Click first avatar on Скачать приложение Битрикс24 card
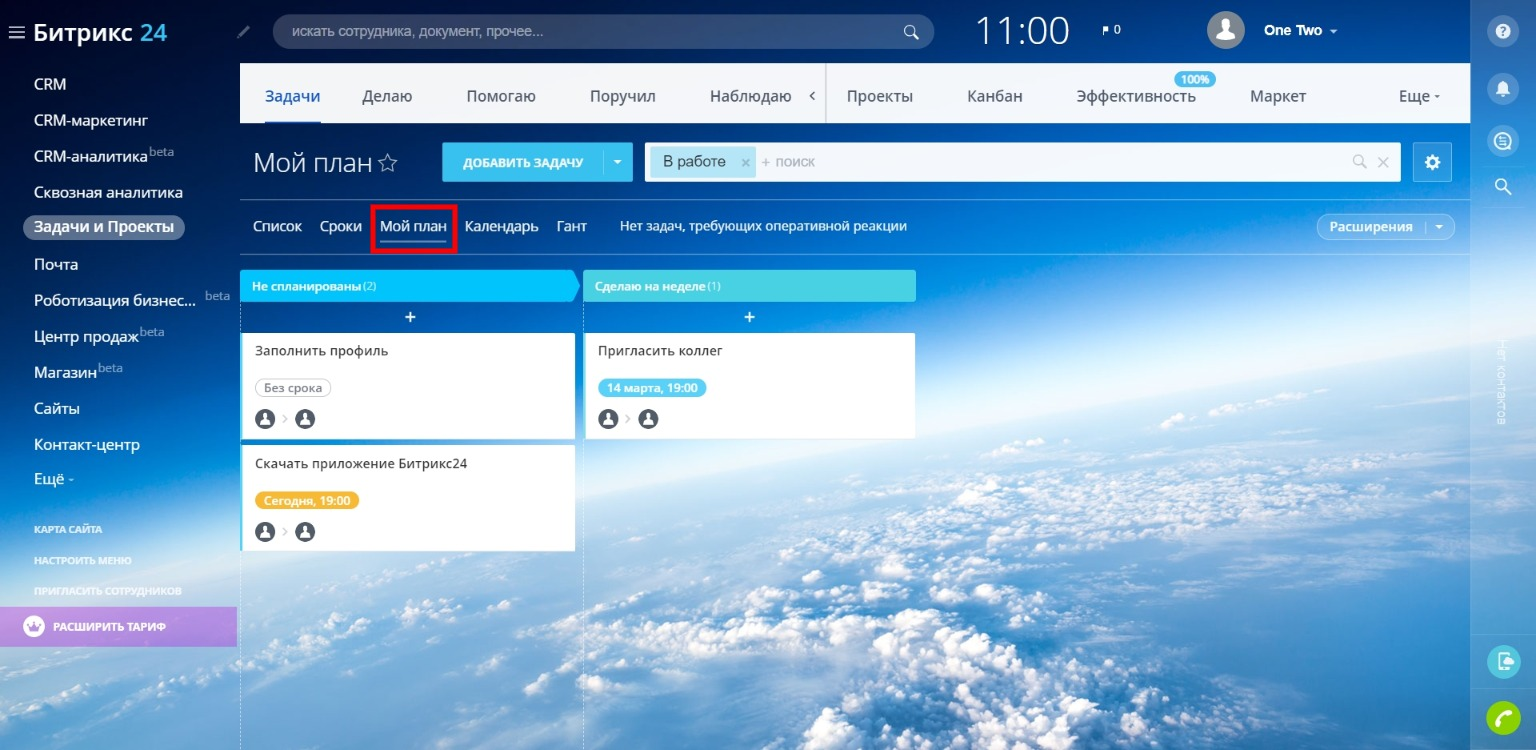 (x=265, y=532)
